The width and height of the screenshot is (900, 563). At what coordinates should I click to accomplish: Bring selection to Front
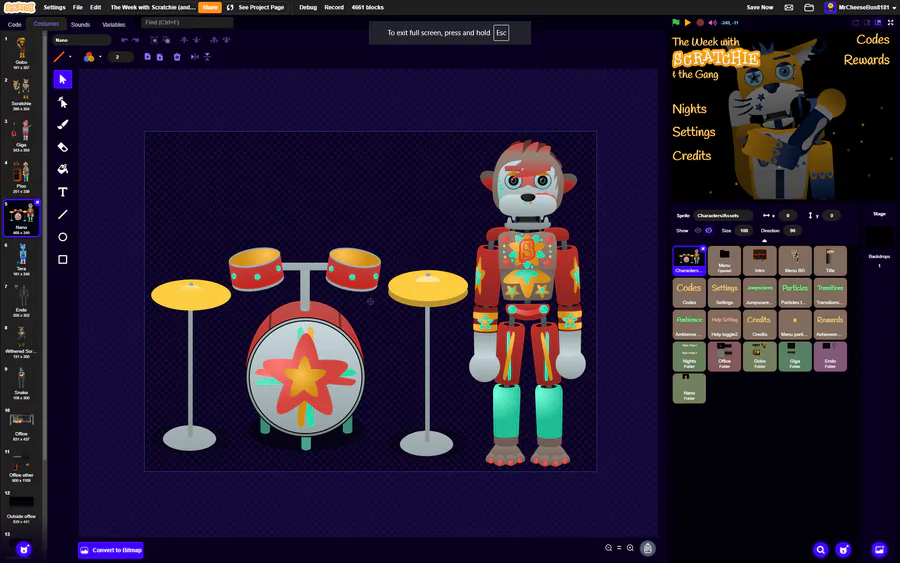pyautogui.click(x=214, y=40)
